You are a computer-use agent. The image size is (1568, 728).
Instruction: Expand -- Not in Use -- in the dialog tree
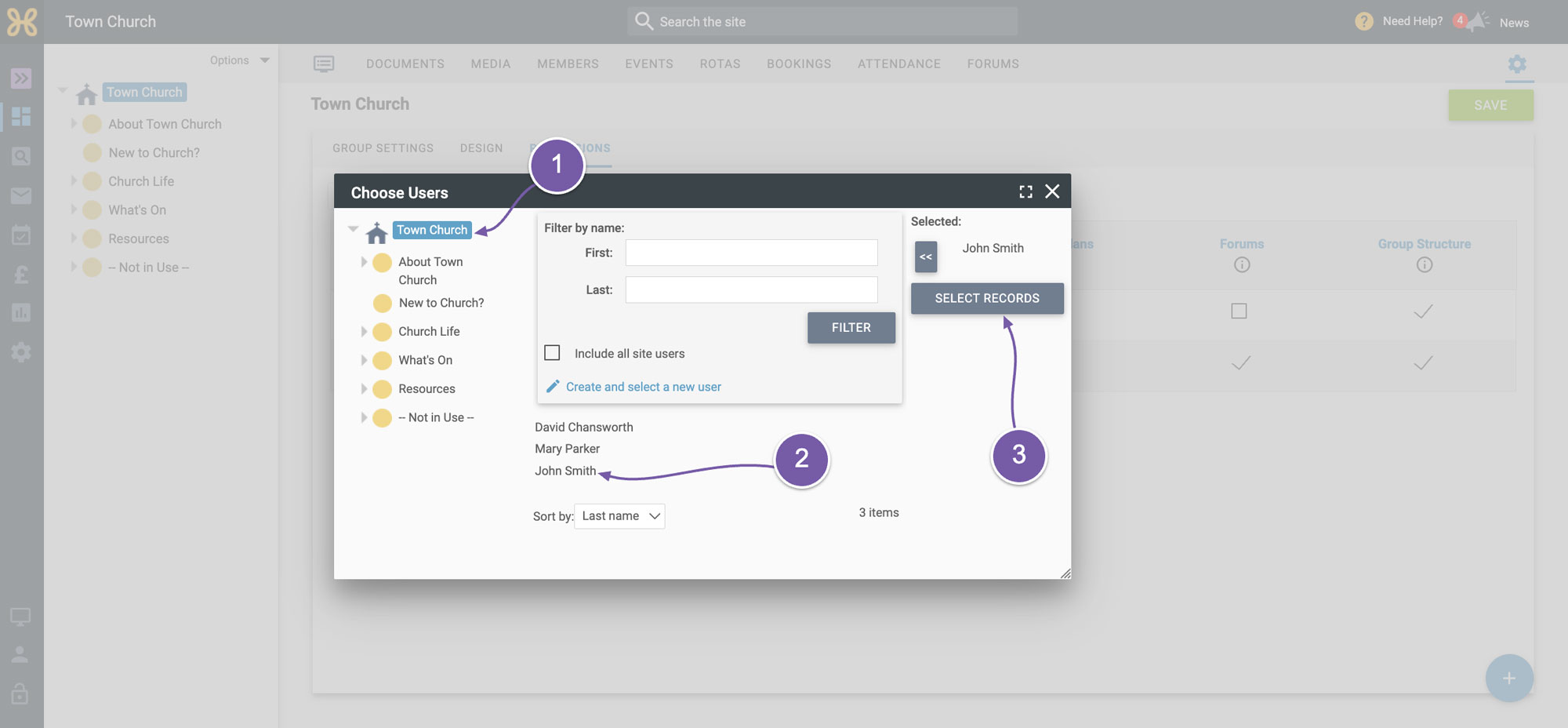pyautogui.click(x=364, y=417)
